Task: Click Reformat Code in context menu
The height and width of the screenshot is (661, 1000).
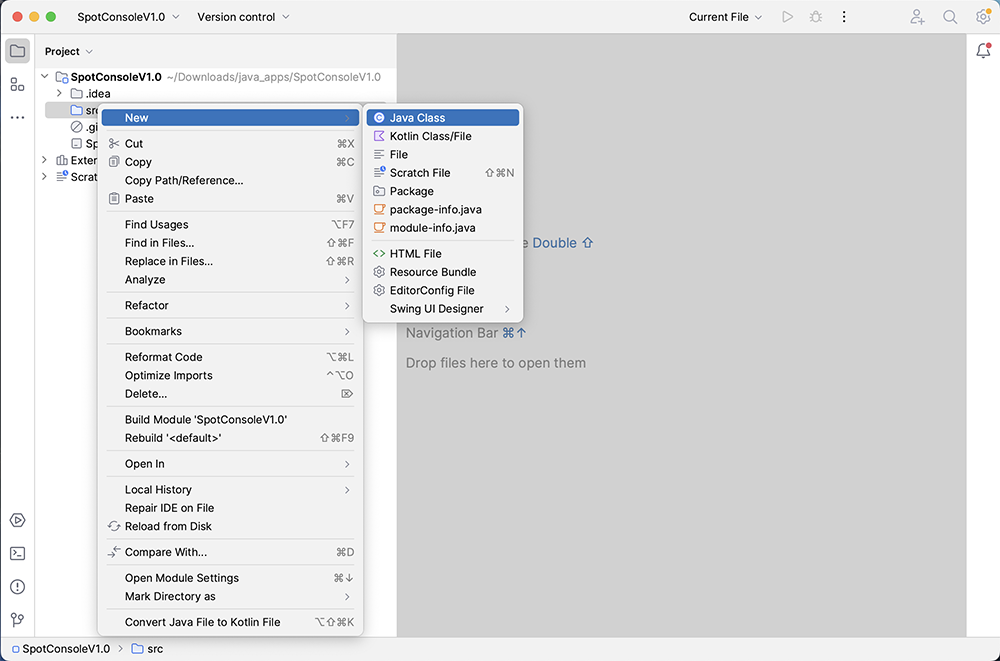Action: coord(163,357)
